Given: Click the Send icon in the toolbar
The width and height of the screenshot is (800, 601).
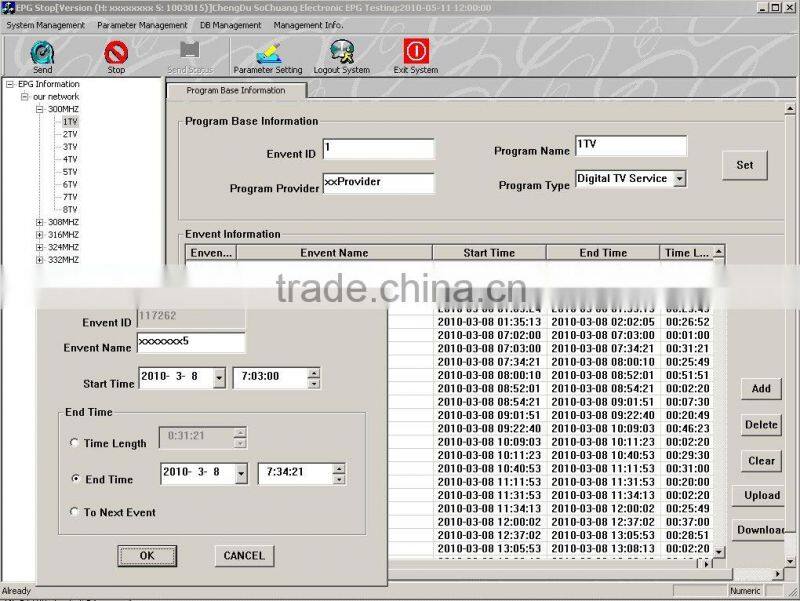Looking at the screenshot, I should [41, 50].
